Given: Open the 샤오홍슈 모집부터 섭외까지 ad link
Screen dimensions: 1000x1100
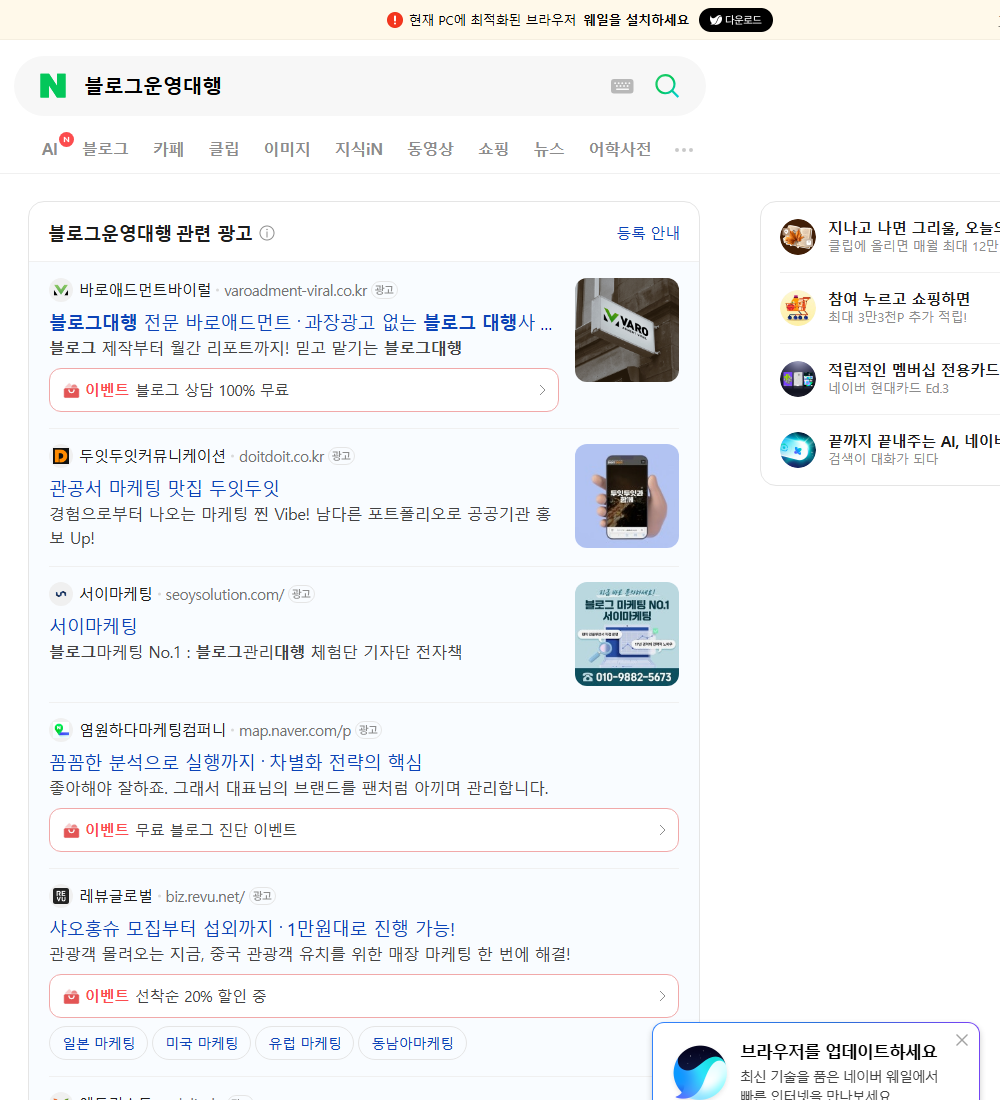Looking at the screenshot, I should tap(252, 928).
